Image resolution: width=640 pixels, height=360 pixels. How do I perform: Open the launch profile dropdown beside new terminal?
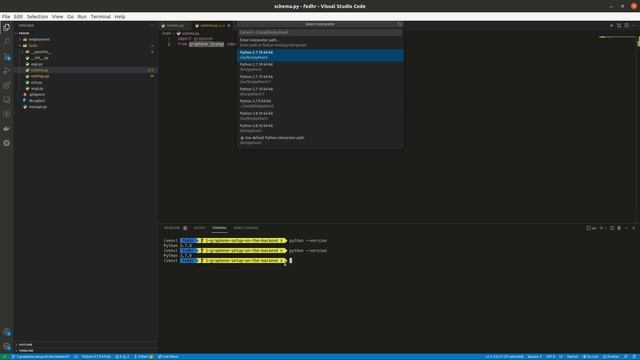tap(606, 228)
